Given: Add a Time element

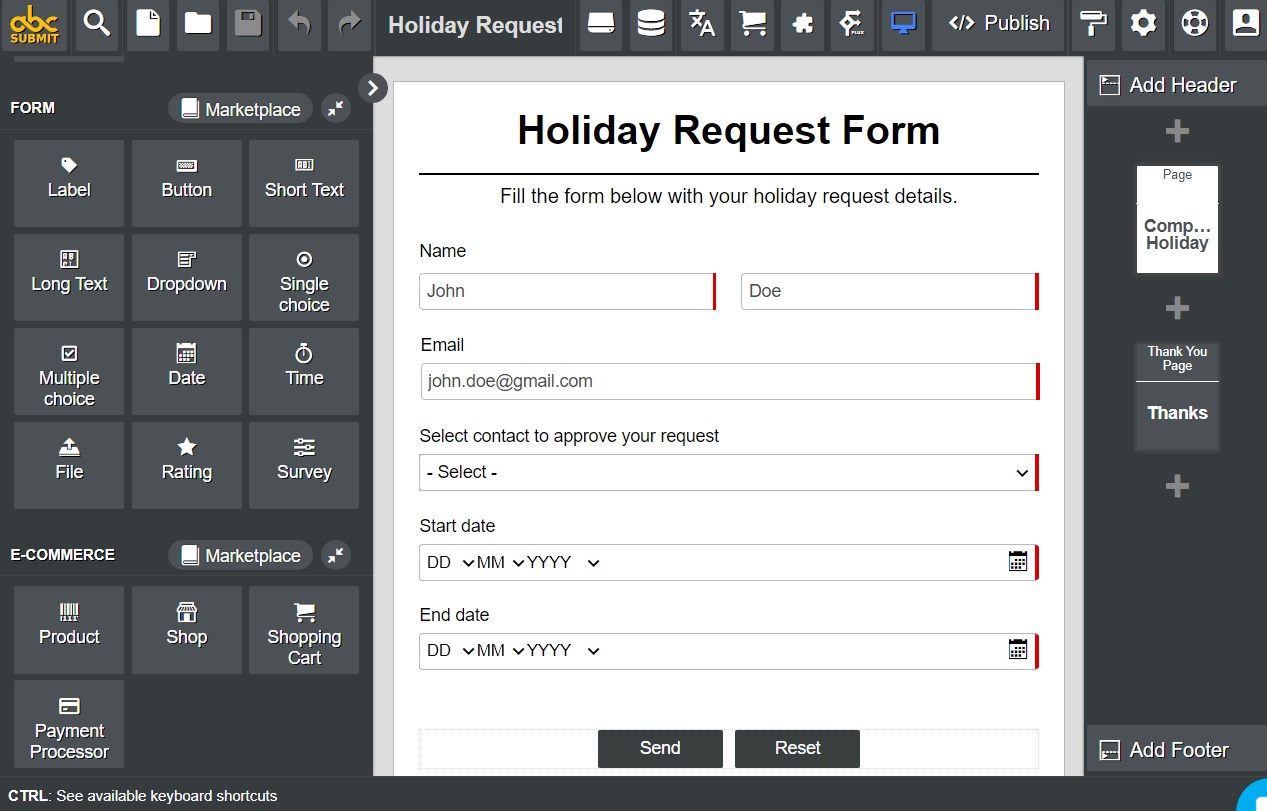Looking at the screenshot, I should point(304,371).
